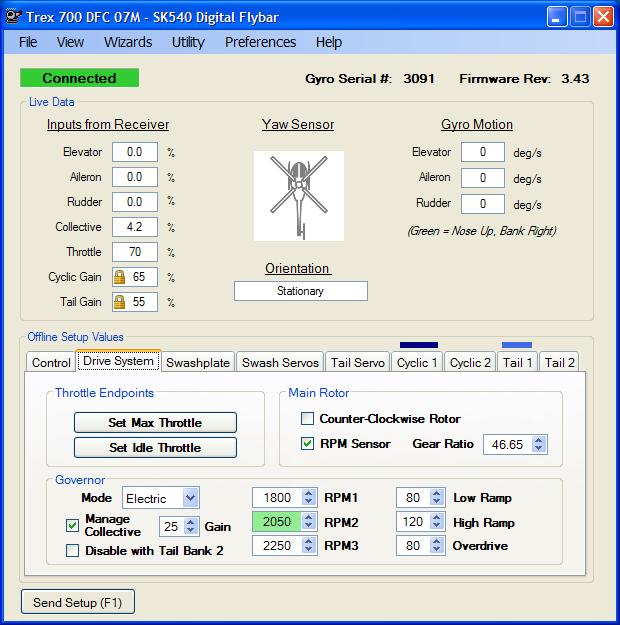Switch to the Swashplate tab
620x625 pixels.
click(x=198, y=362)
